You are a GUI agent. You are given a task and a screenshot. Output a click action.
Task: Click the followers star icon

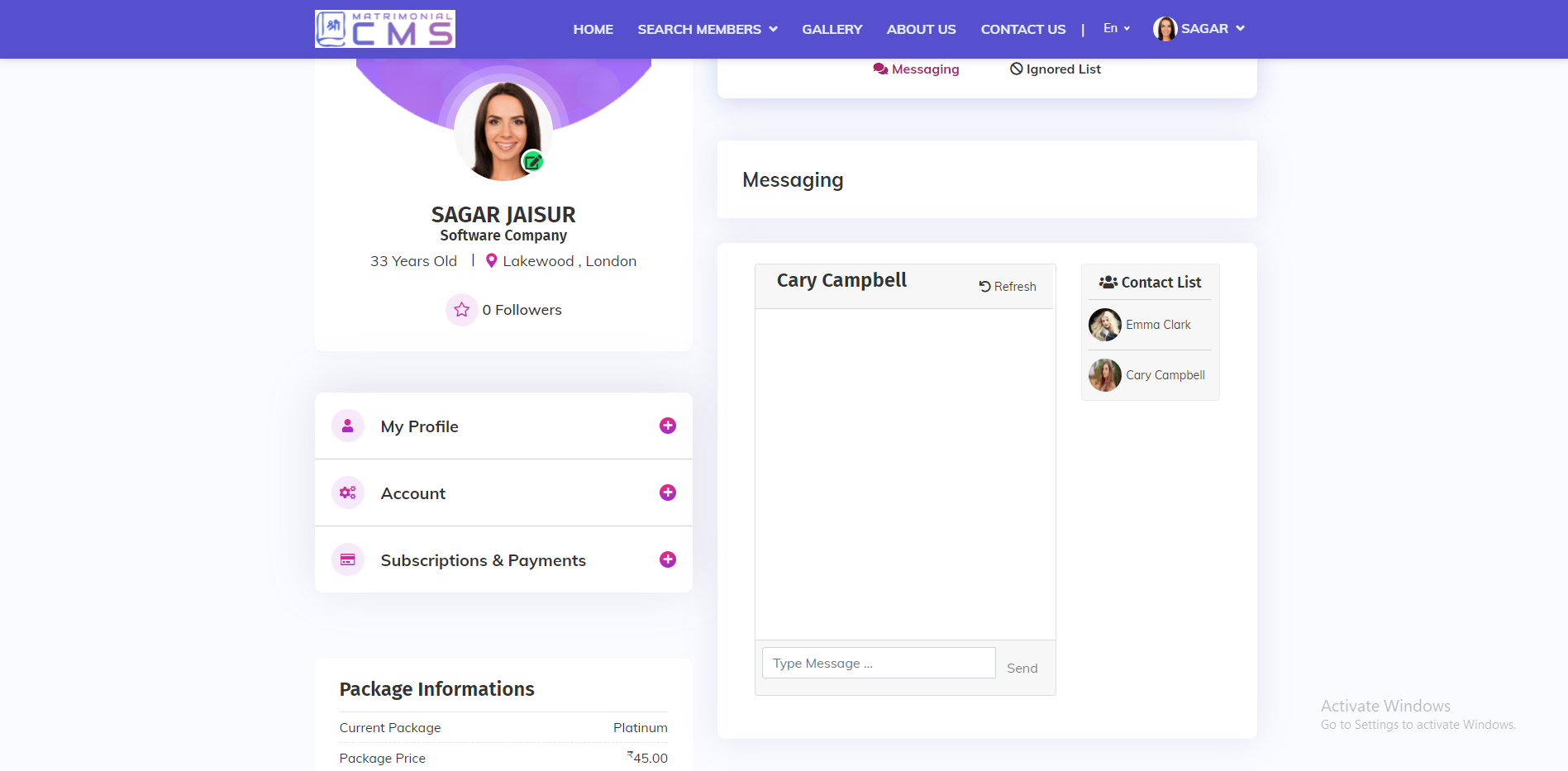tap(461, 310)
